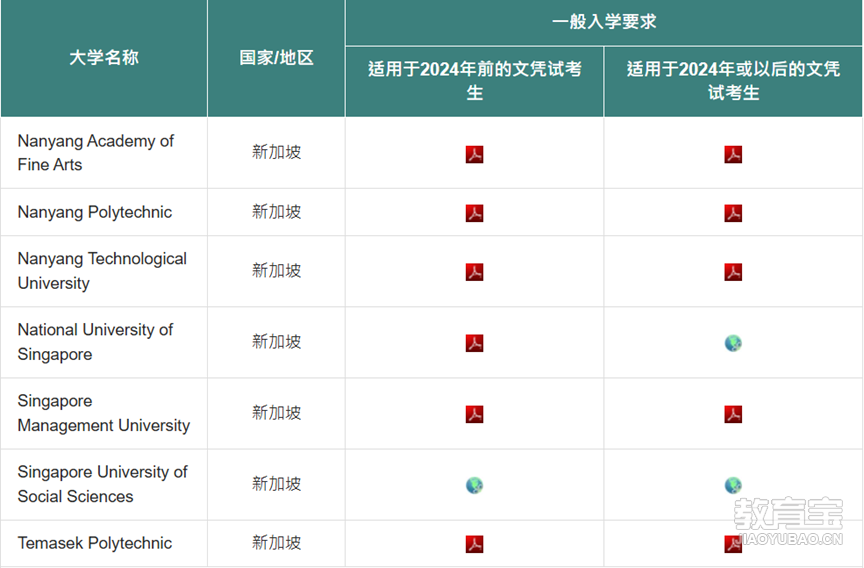Click 新加坡 in the Nanyang Polytechnic row
This screenshot has width=864, height=568.
point(277,212)
